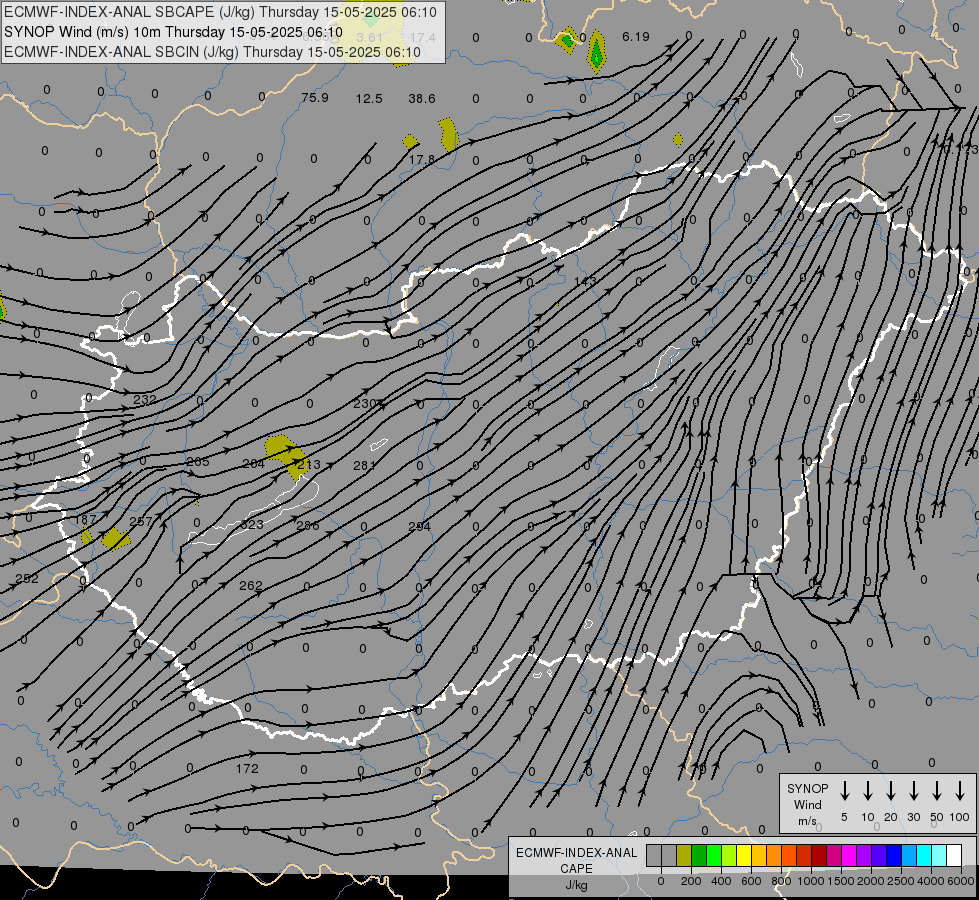Click the olive CAPE patch beside value 257
The image size is (979, 900).
pos(116,538)
